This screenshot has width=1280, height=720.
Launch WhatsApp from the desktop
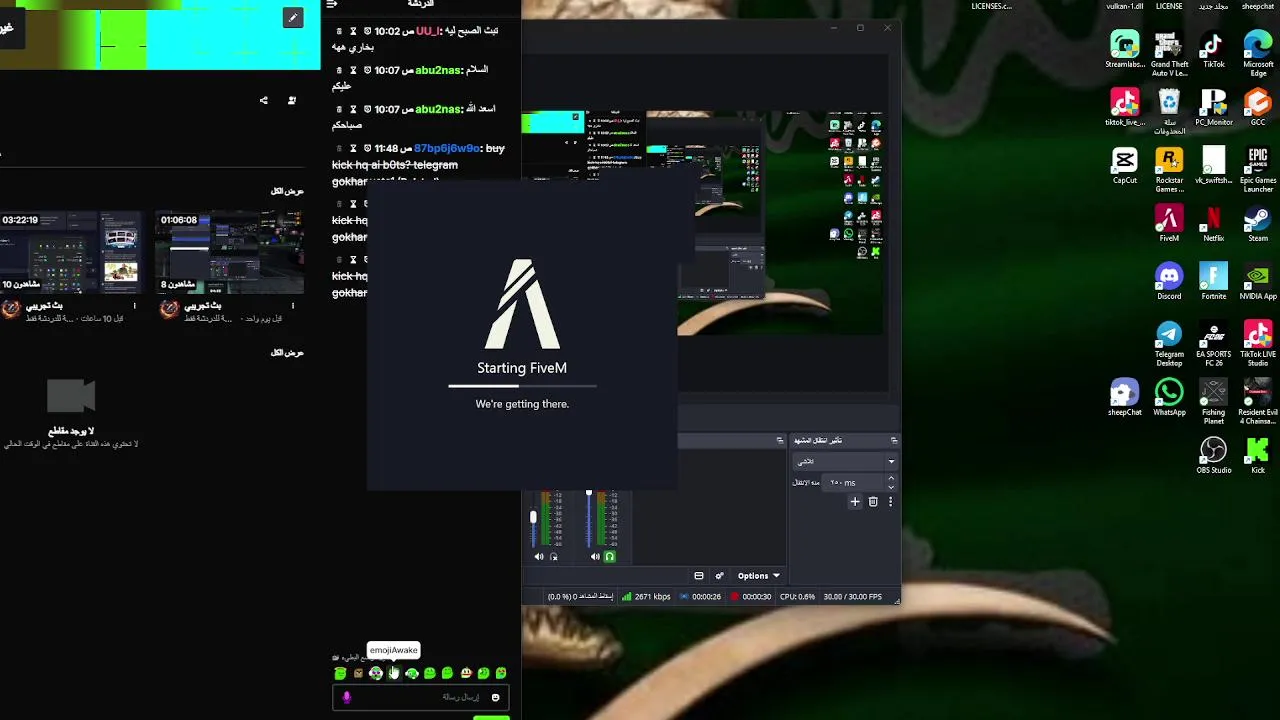click(x=1169, y=398)
